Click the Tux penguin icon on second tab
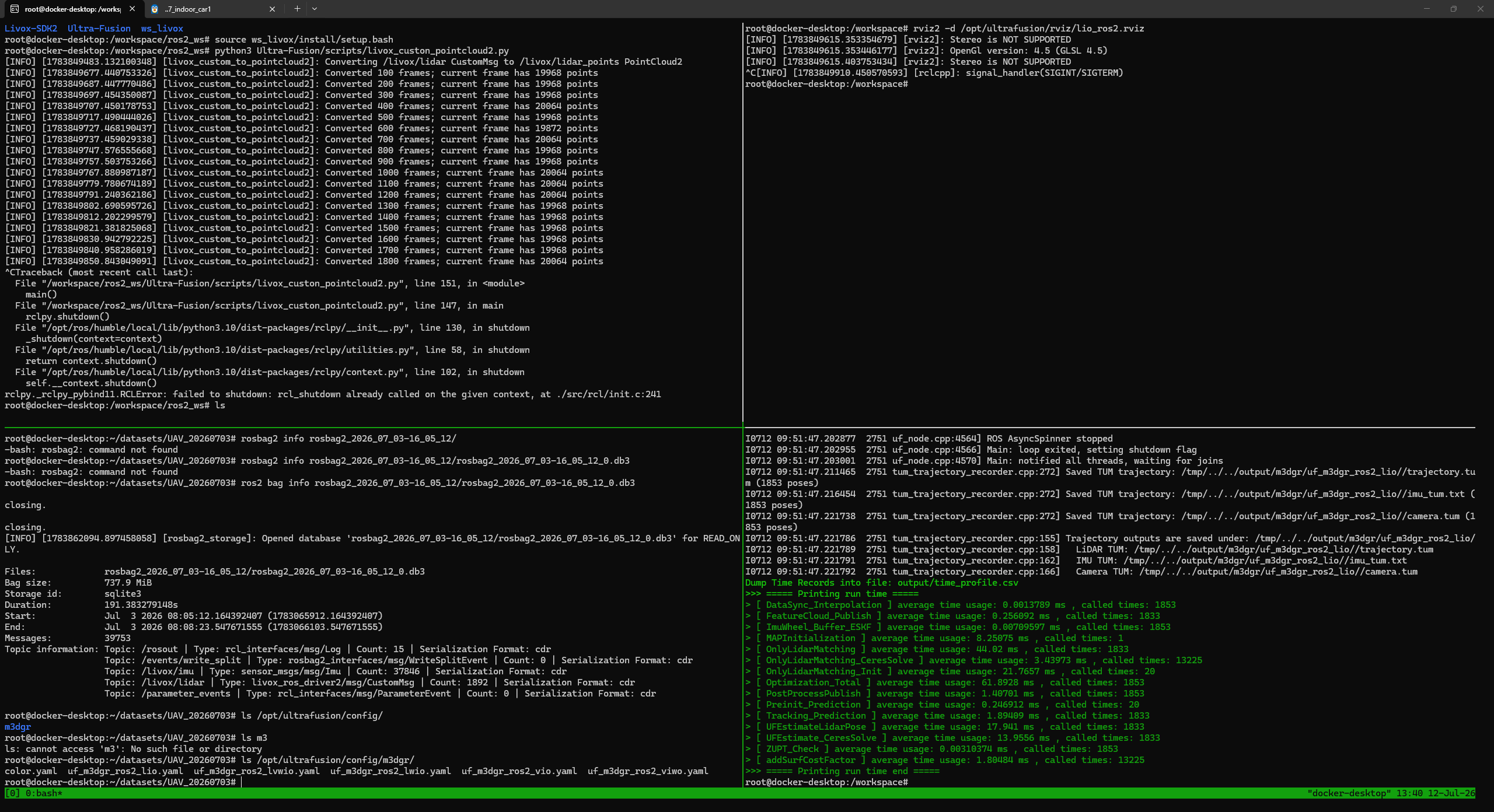 coord(155,9)
